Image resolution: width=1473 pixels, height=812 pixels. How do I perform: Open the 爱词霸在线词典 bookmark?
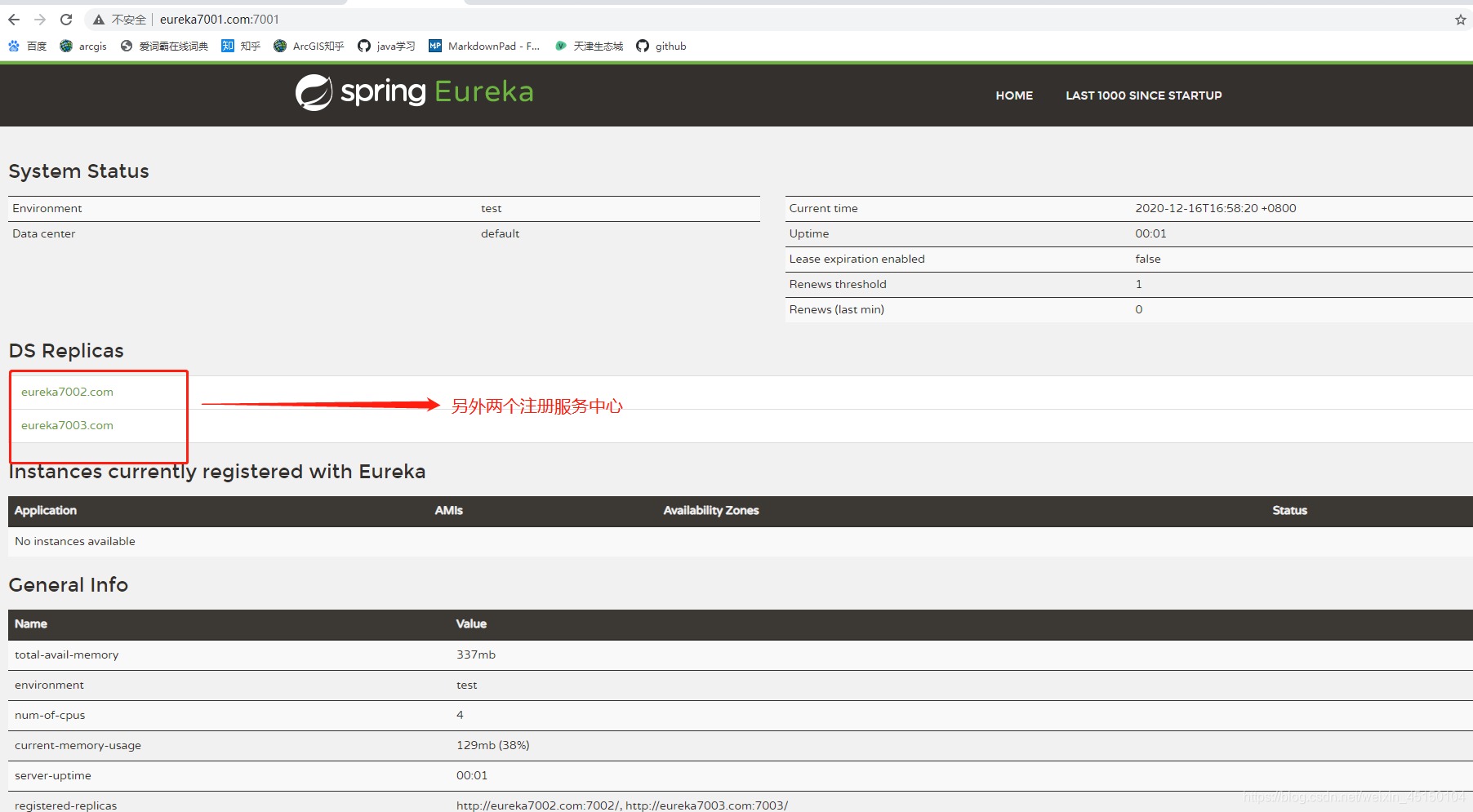pyautogui.click(x=164, y=47)
